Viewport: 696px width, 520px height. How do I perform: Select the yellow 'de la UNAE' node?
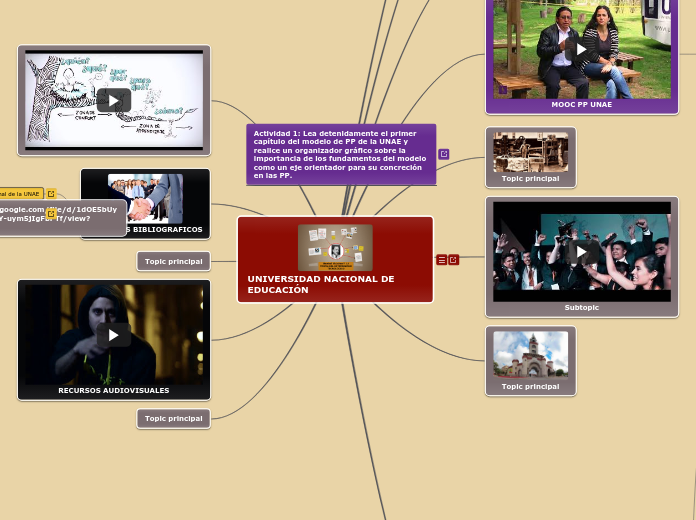point(21,194)
